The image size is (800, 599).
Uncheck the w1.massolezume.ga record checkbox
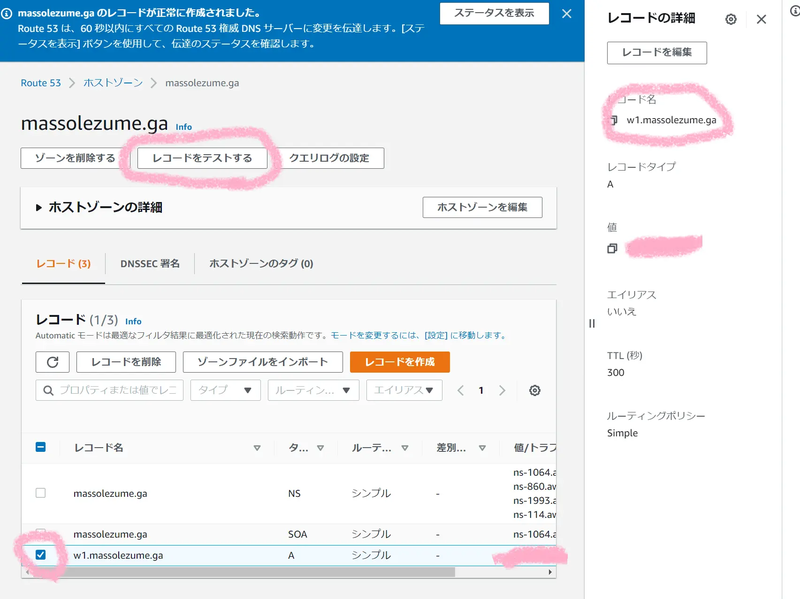click(x=41, y=555)
